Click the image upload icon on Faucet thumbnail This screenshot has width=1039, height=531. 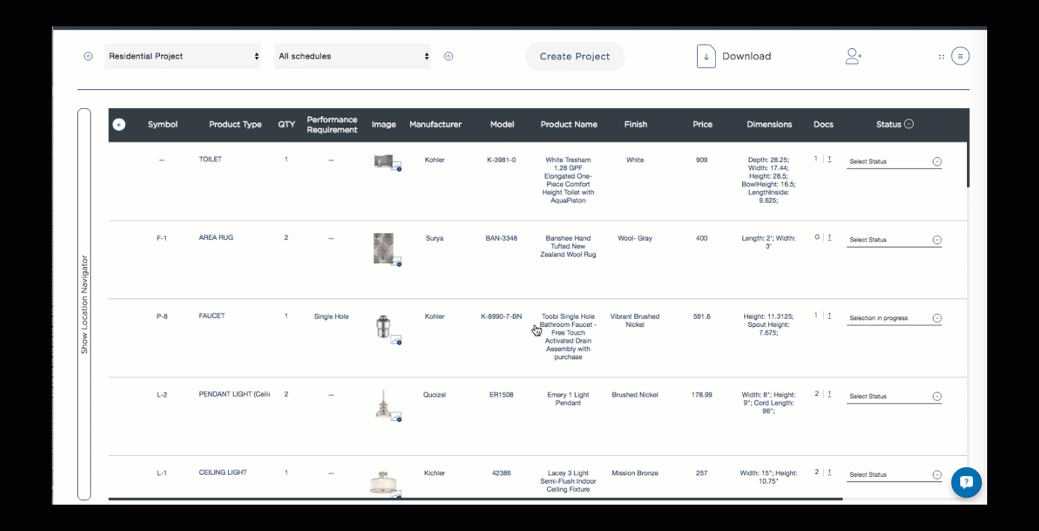[x=396, y=340]
